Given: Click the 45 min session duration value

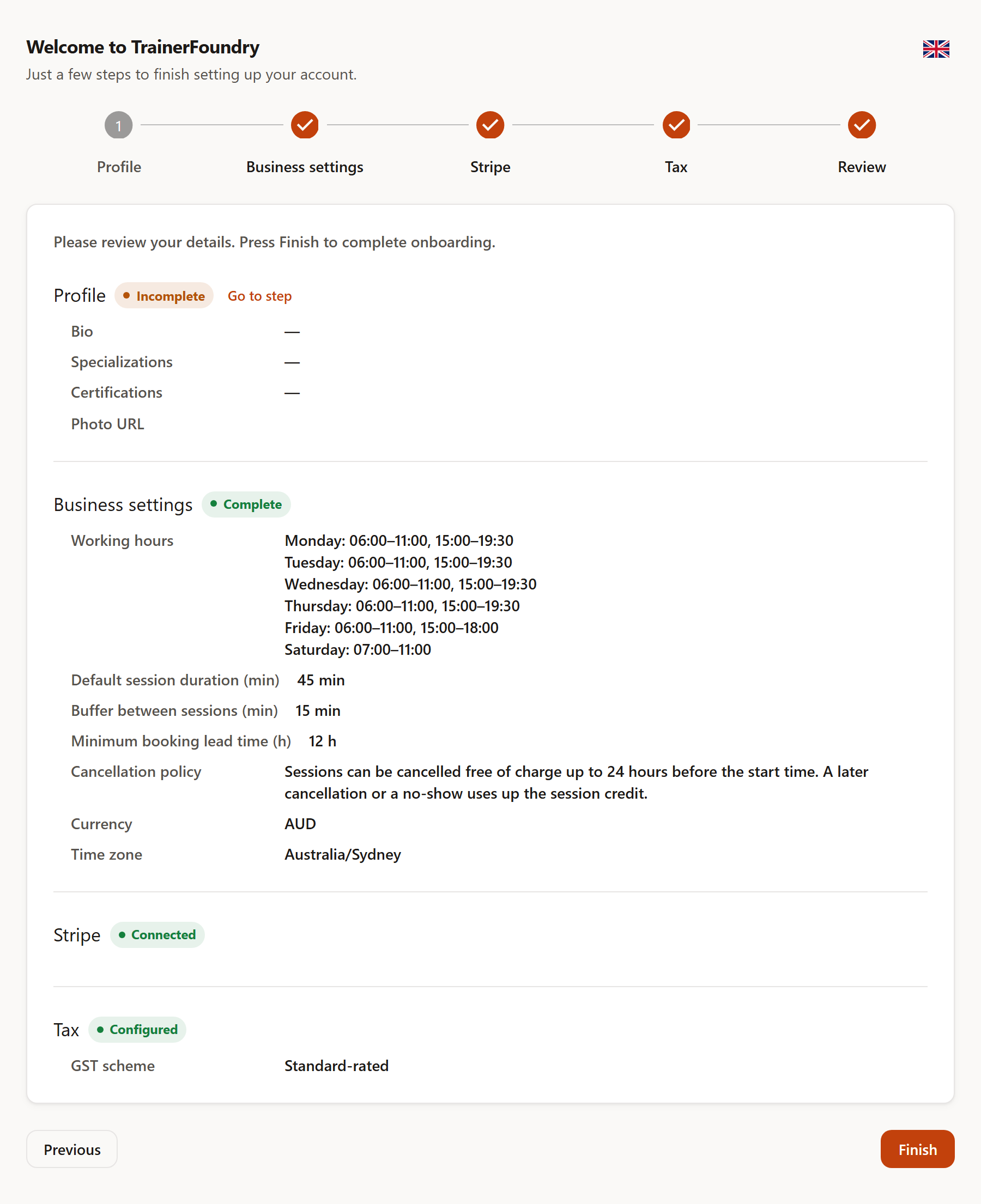Looking at the screenshot, I should [x=321, y=680].
